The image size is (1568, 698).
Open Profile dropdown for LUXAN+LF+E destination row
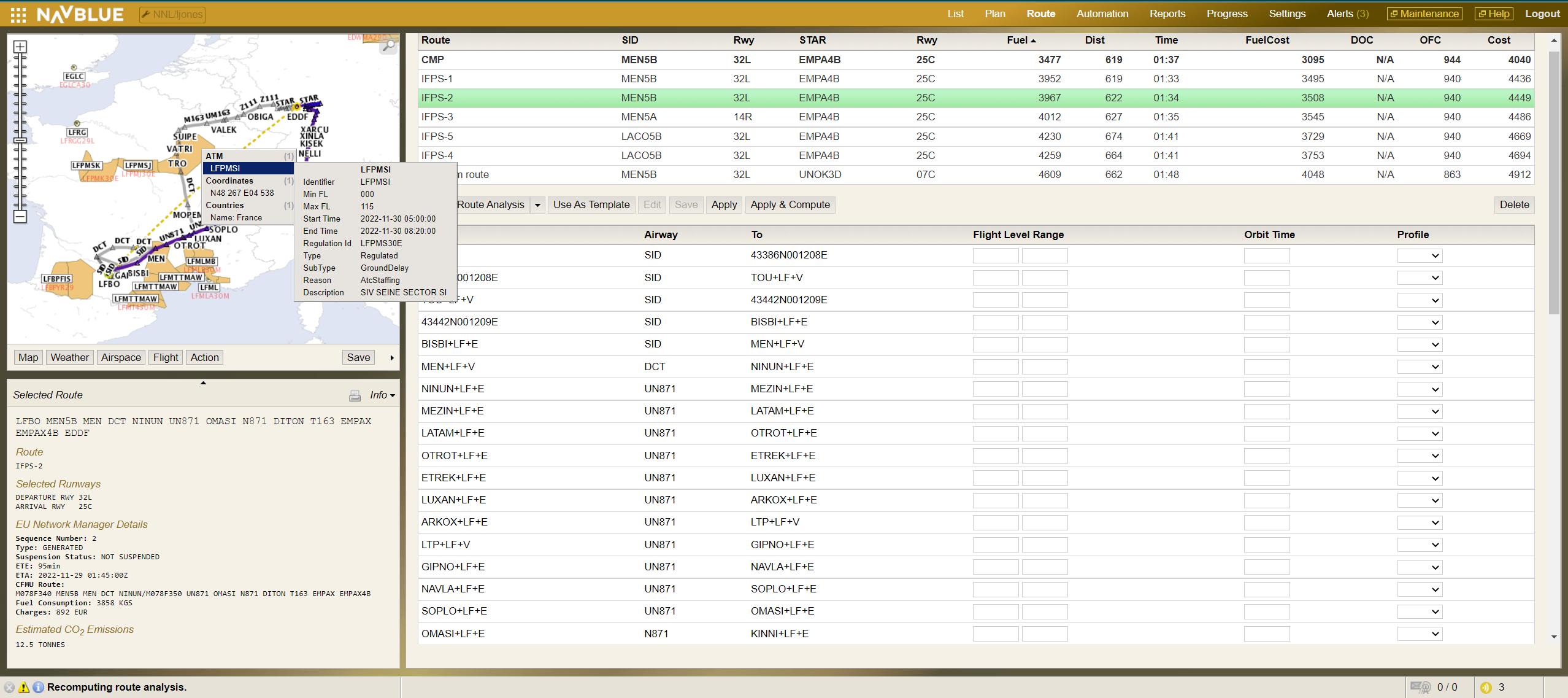pyautogui.click(x=1420, y=478)
